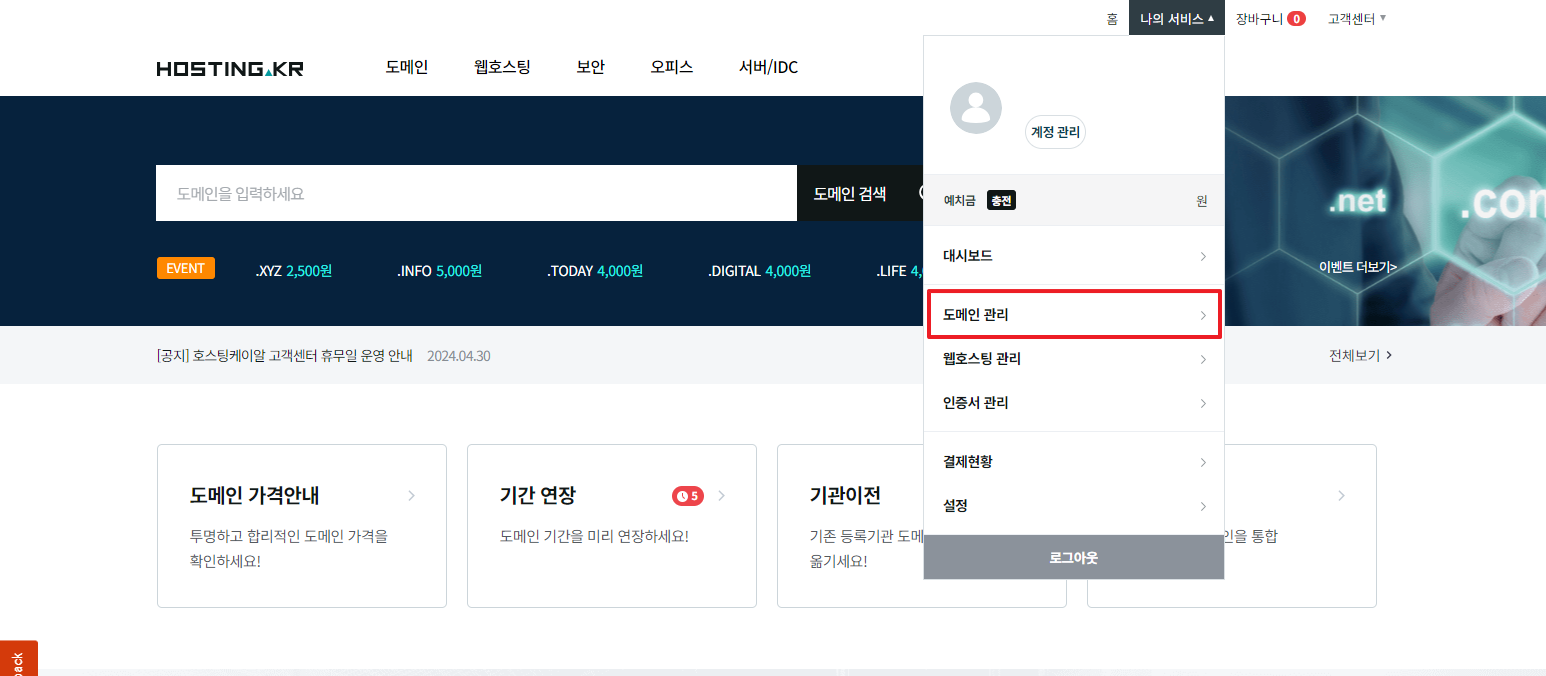Click the shopping cart count badge
The width and height of the screenshot is (1546, 676).
pyautogui.click(x=1296, y=18)
